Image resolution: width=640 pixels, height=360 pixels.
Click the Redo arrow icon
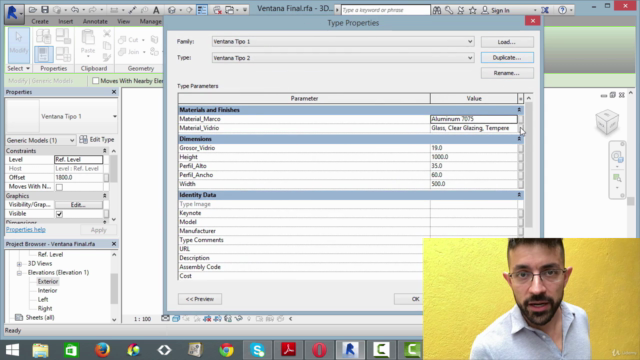93,10
